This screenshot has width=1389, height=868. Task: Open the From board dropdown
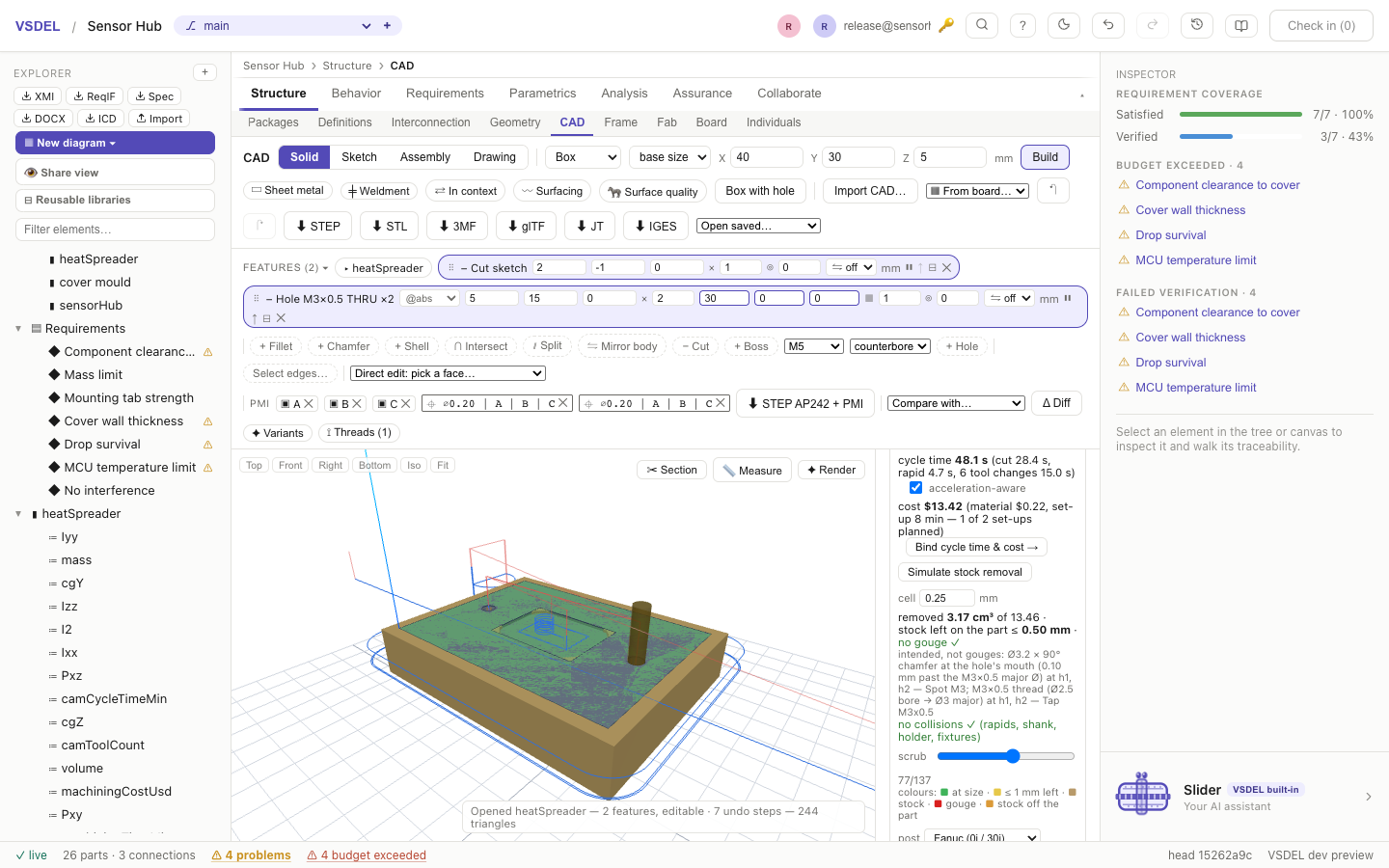pos(977,191)
